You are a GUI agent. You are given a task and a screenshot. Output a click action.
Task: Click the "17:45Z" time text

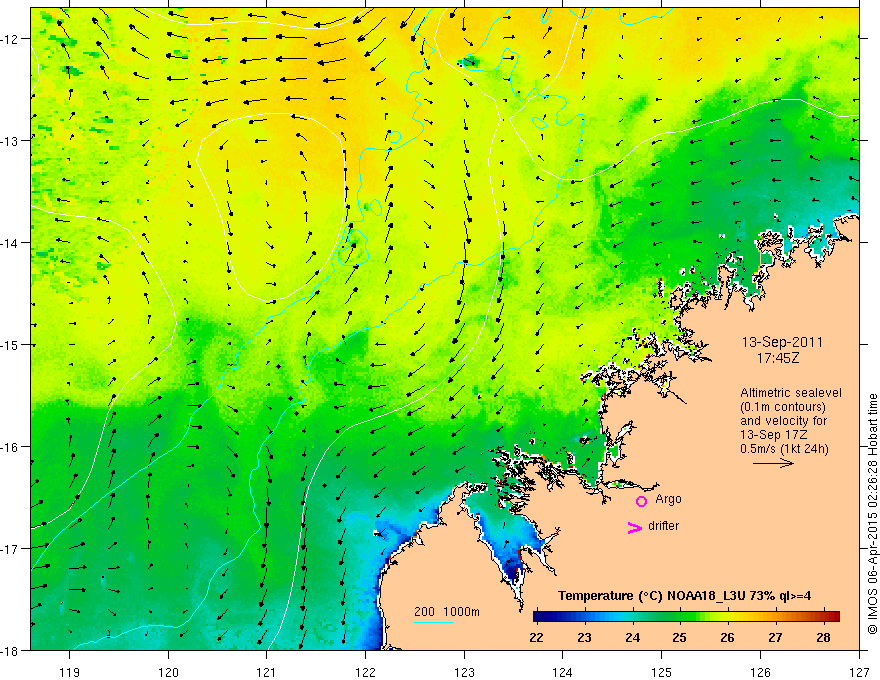tap(777, 358)
